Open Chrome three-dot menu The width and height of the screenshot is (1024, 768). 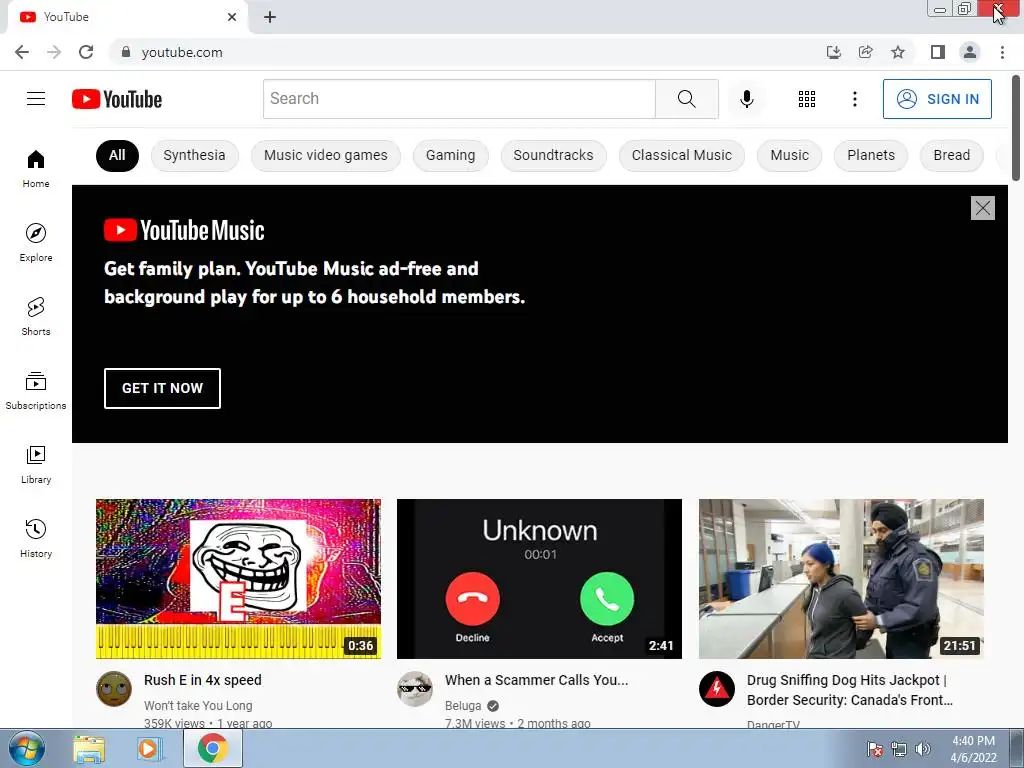tap(1002, 52)
